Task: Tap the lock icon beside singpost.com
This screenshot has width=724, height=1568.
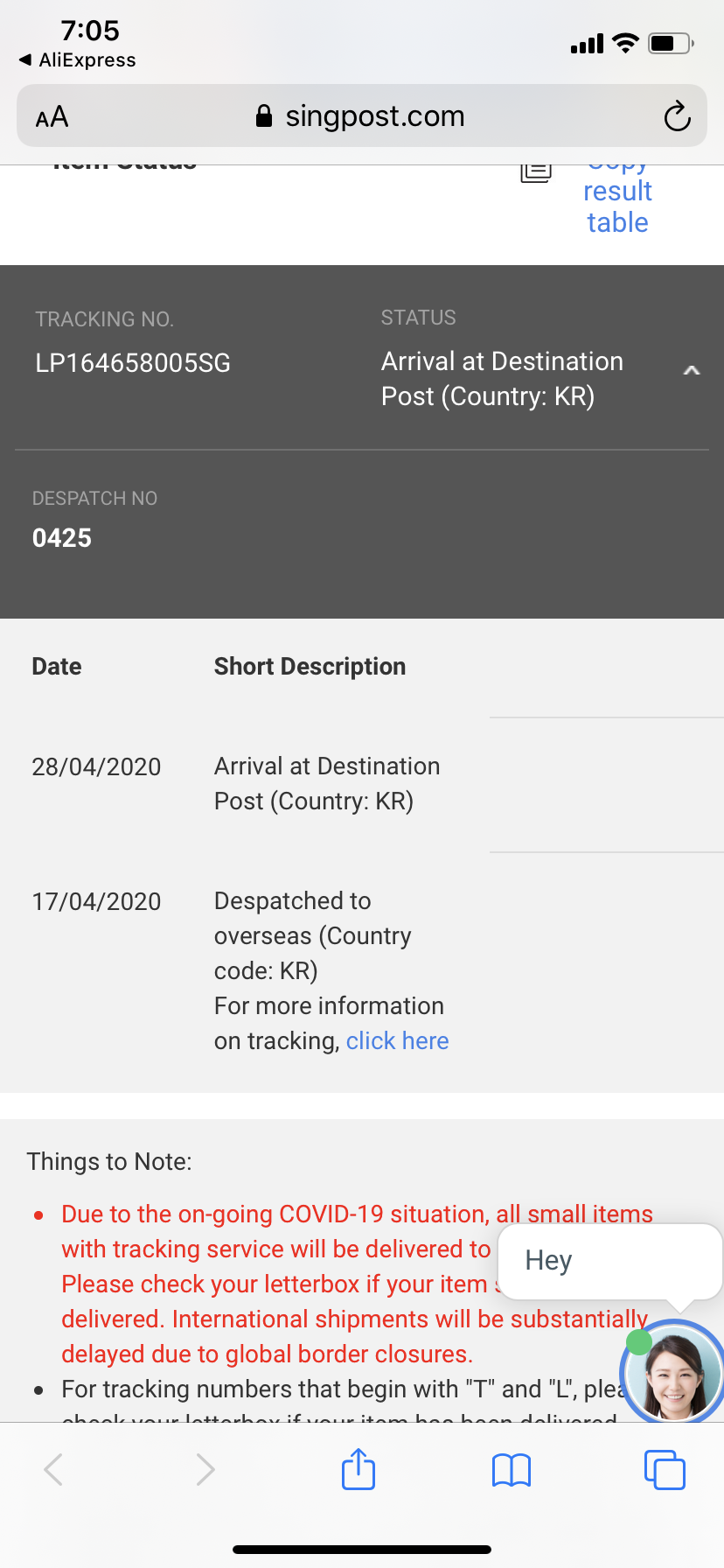Action: point(263,116)
